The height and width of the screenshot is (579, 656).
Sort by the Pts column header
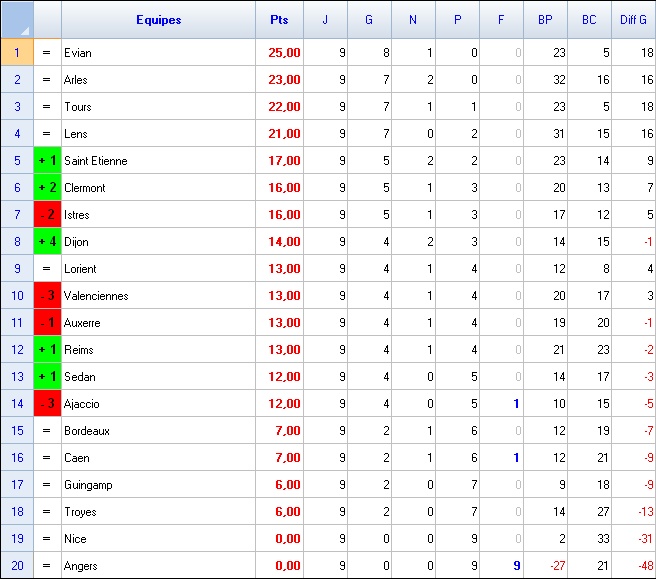(x=279, y=20)
